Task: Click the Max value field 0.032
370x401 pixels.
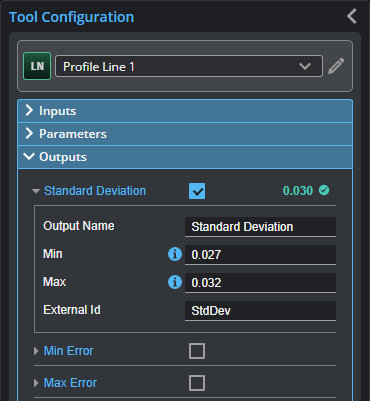Action: 260,283
